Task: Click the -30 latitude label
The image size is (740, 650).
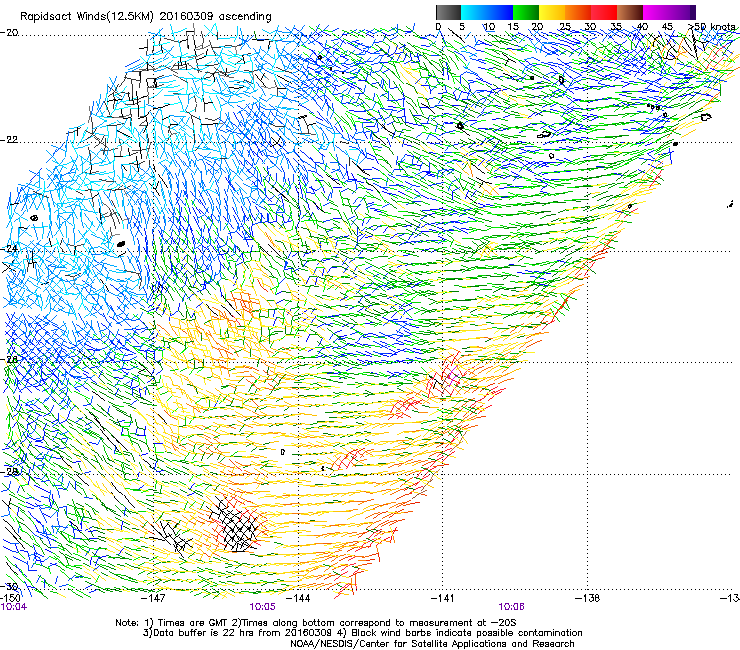Action: click(x=10, y=587)
